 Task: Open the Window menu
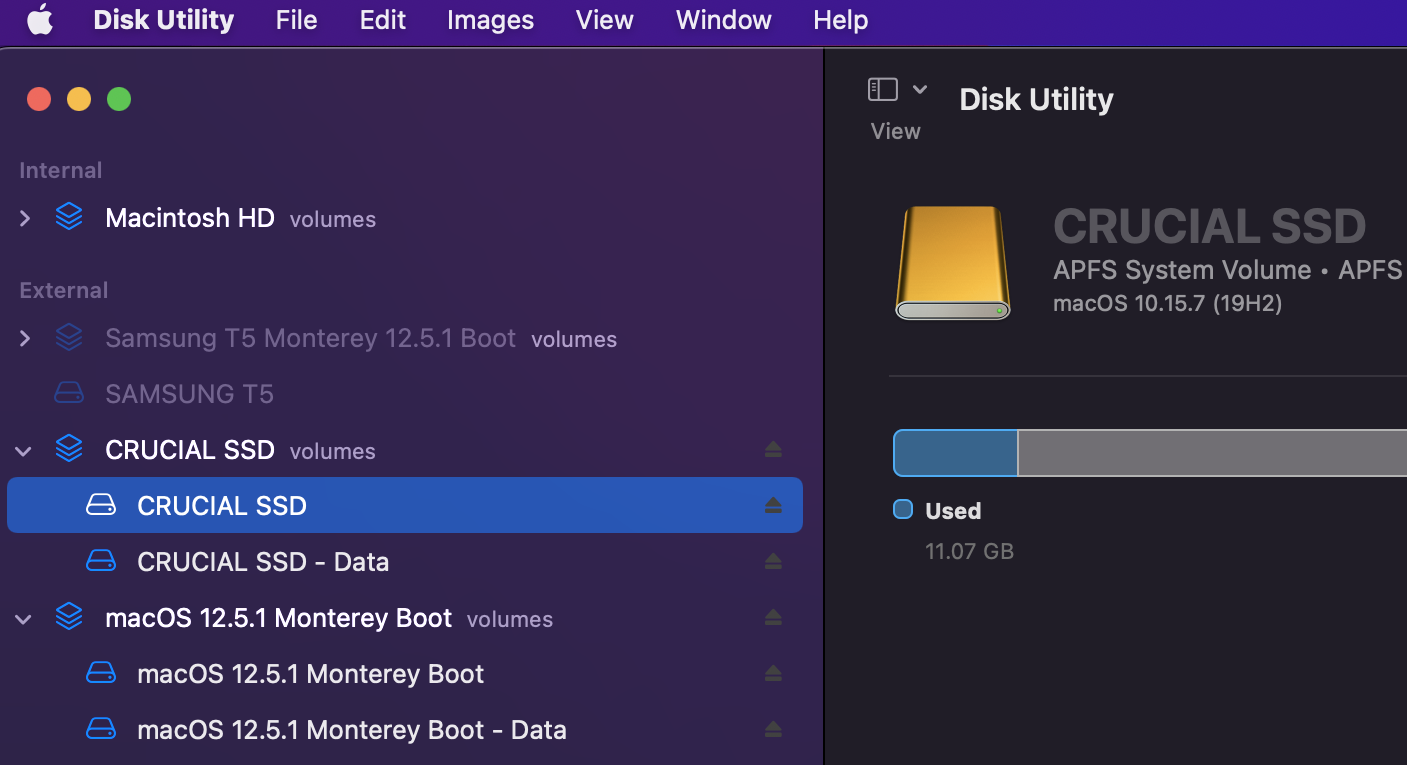point(723,19)
